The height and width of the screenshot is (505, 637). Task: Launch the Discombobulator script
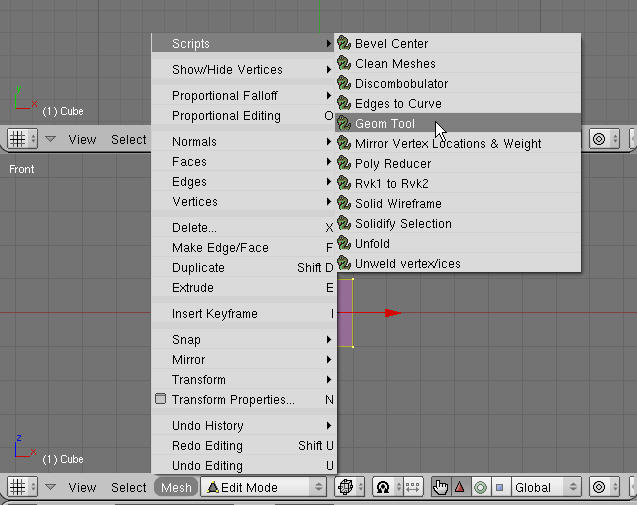point(458,83)
